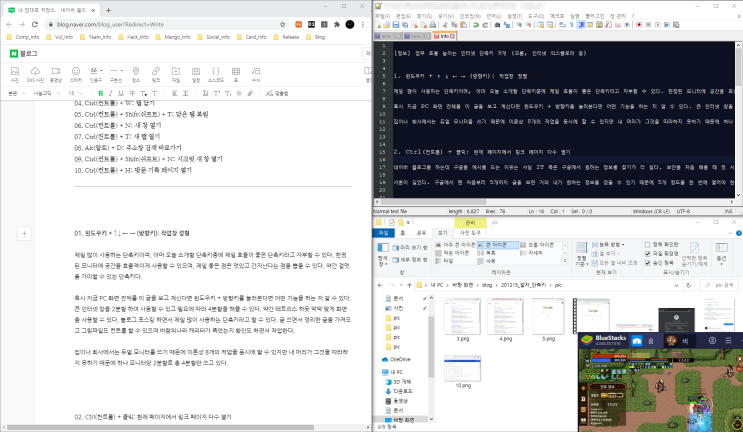Open the Plugins menu in Notepad++

(594, 16)
